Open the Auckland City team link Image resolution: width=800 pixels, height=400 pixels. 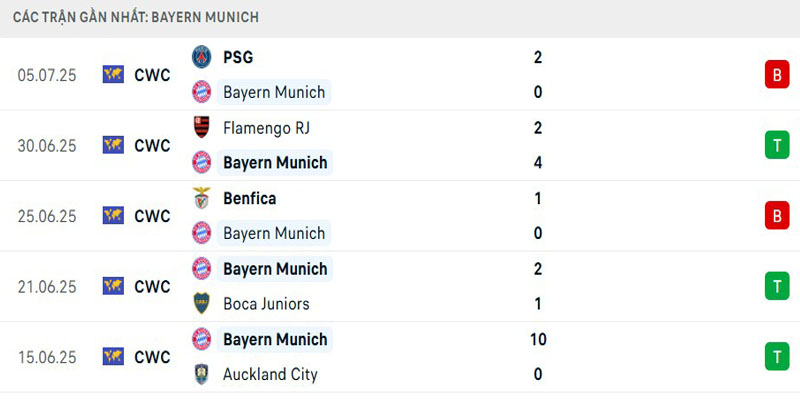270,374
